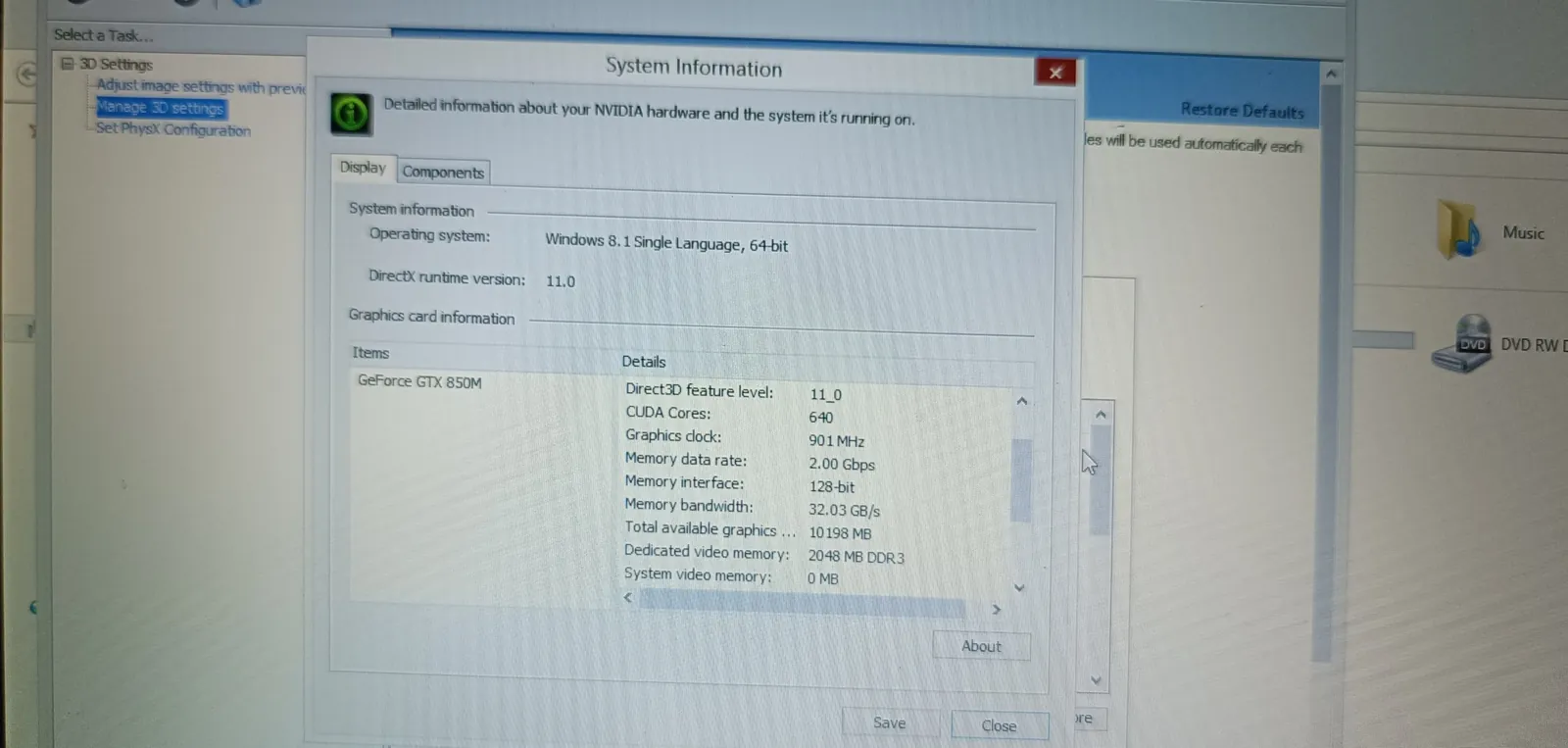1568x748 pixels.
Task: Click the About button
Action: (981, 646)
